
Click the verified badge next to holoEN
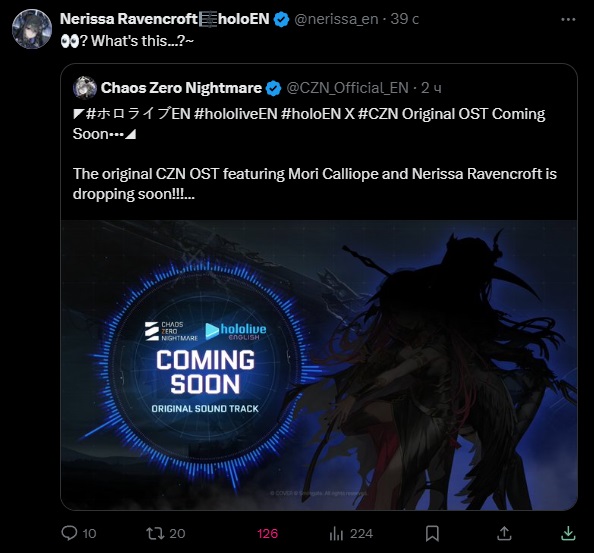point(281,19)
